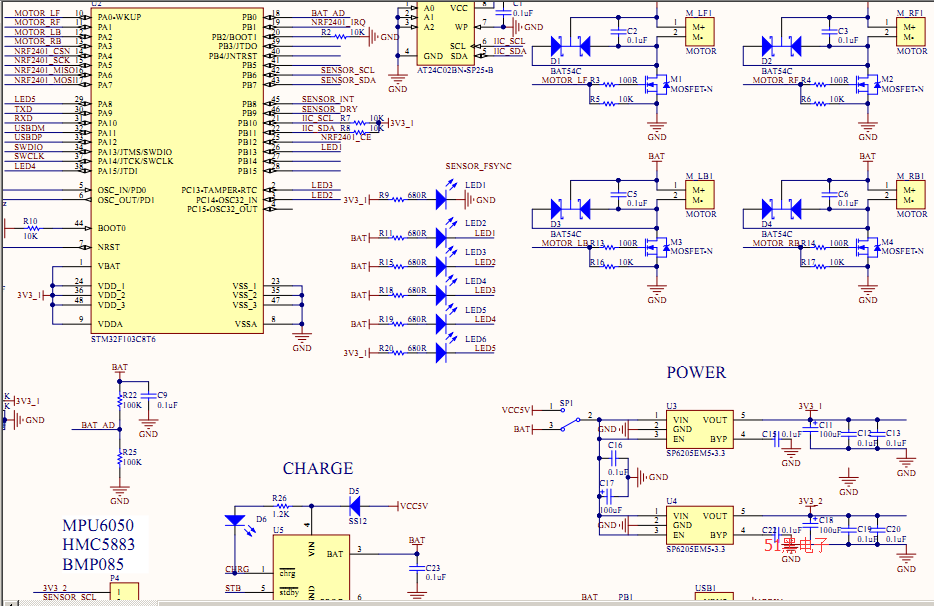Select the NRST pin name
This screenshot has height=606, width=934.
108,247
